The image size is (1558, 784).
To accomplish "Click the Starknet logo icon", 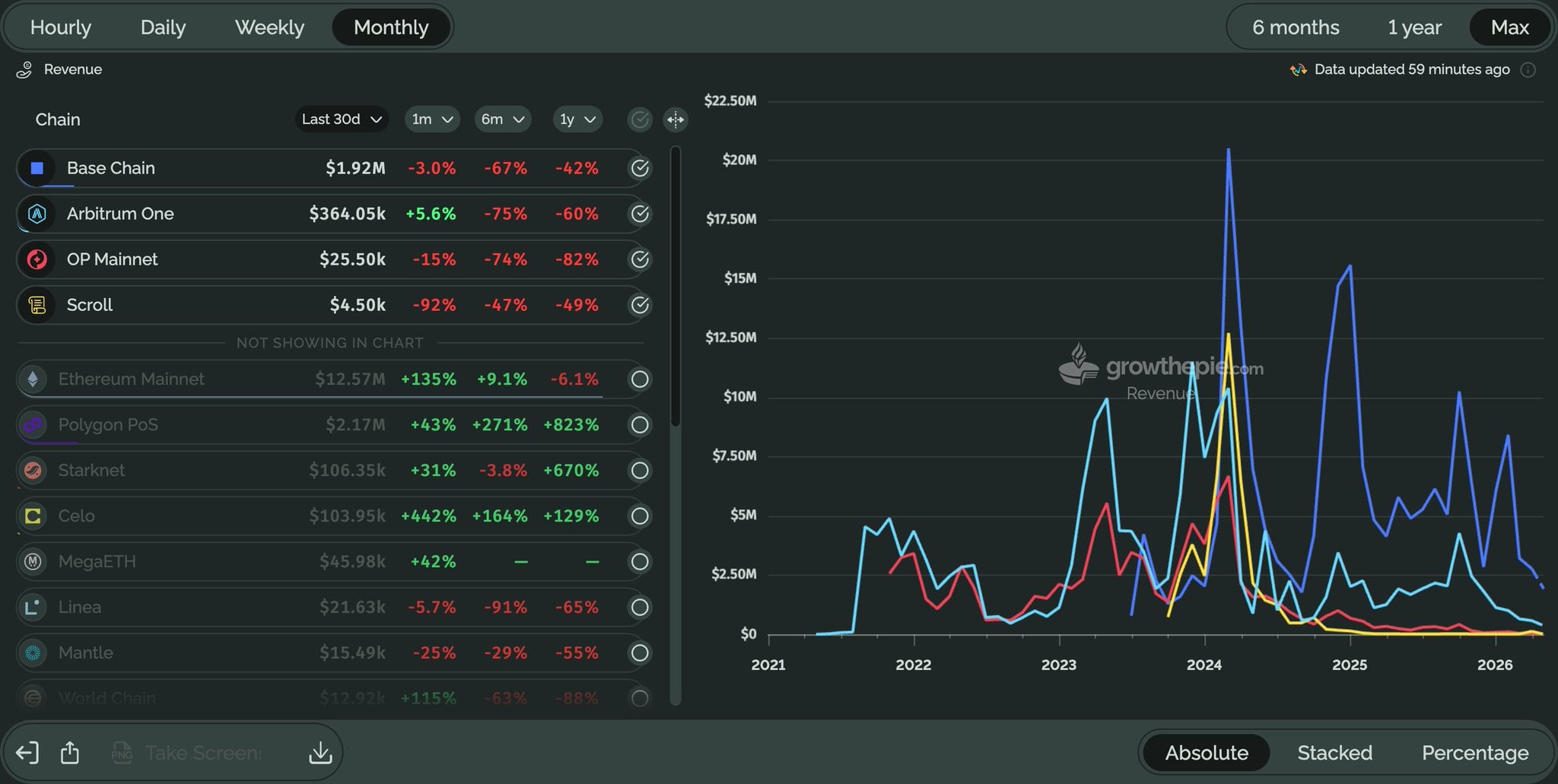I will pyautogui.click(x=33, y=470).
